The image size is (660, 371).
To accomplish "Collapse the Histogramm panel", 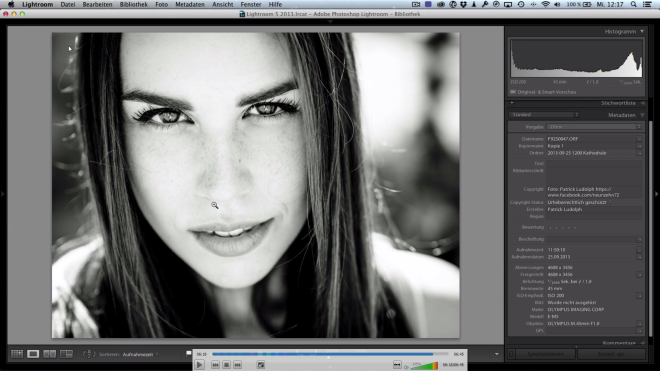I will (x=642, y=31).
